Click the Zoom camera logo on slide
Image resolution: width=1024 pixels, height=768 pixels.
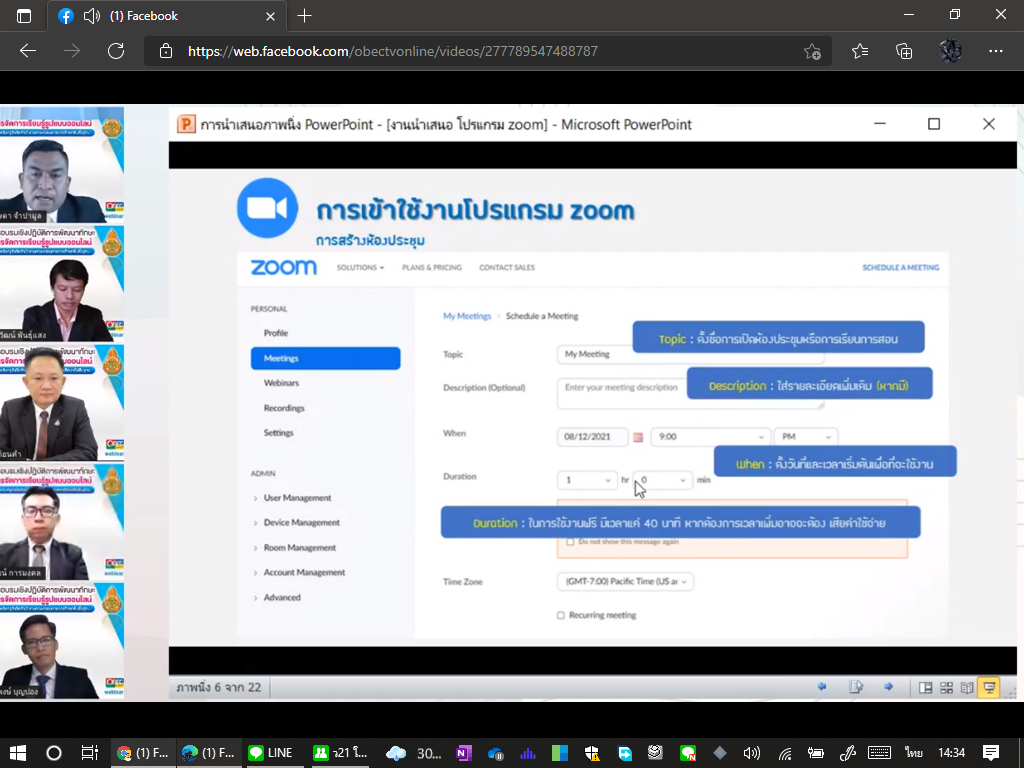[x=267, y=208]
